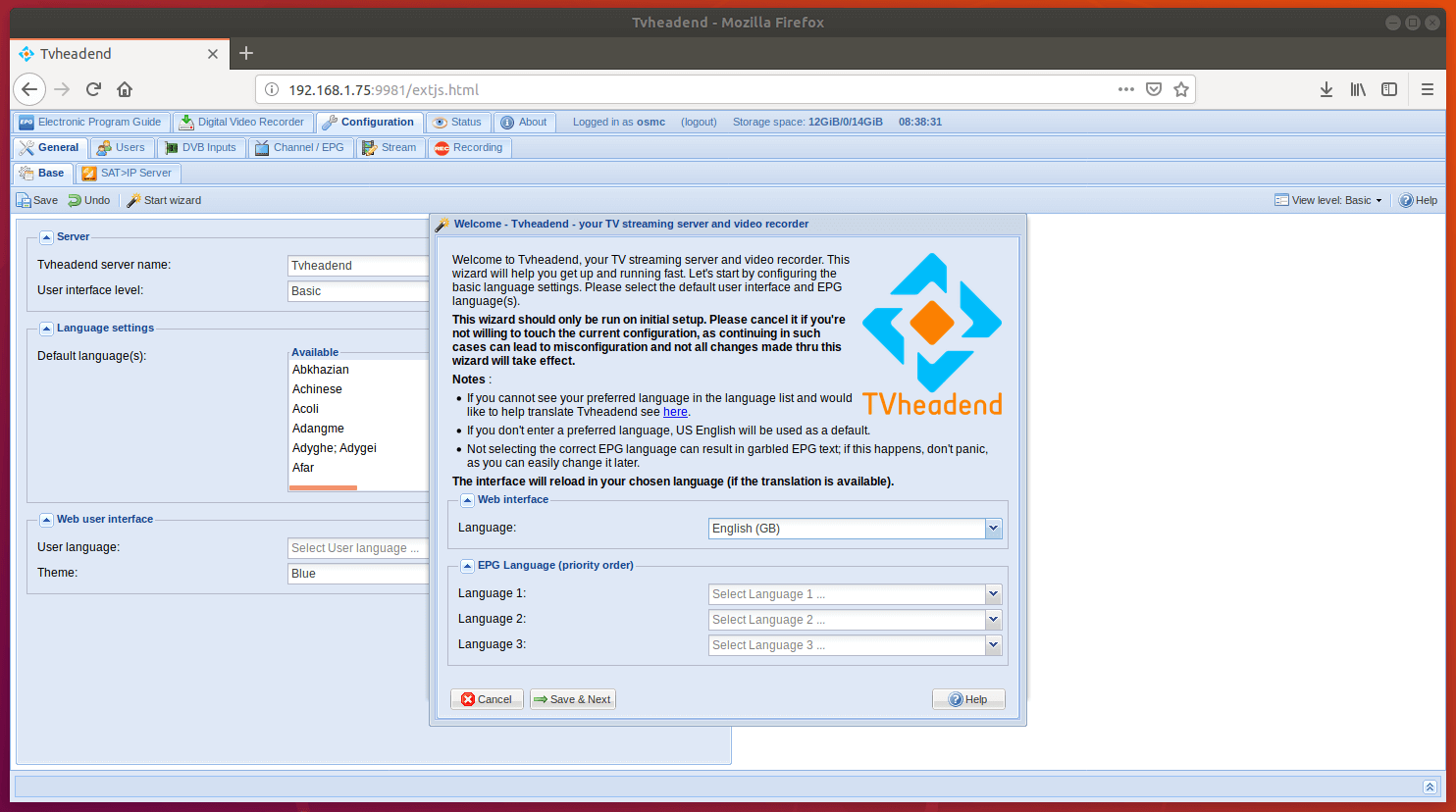Image resolution: width=1456 pixels, height=812 pixels.
Task: Select Abkhazian in Available languages list
Action: click(321, 370)
